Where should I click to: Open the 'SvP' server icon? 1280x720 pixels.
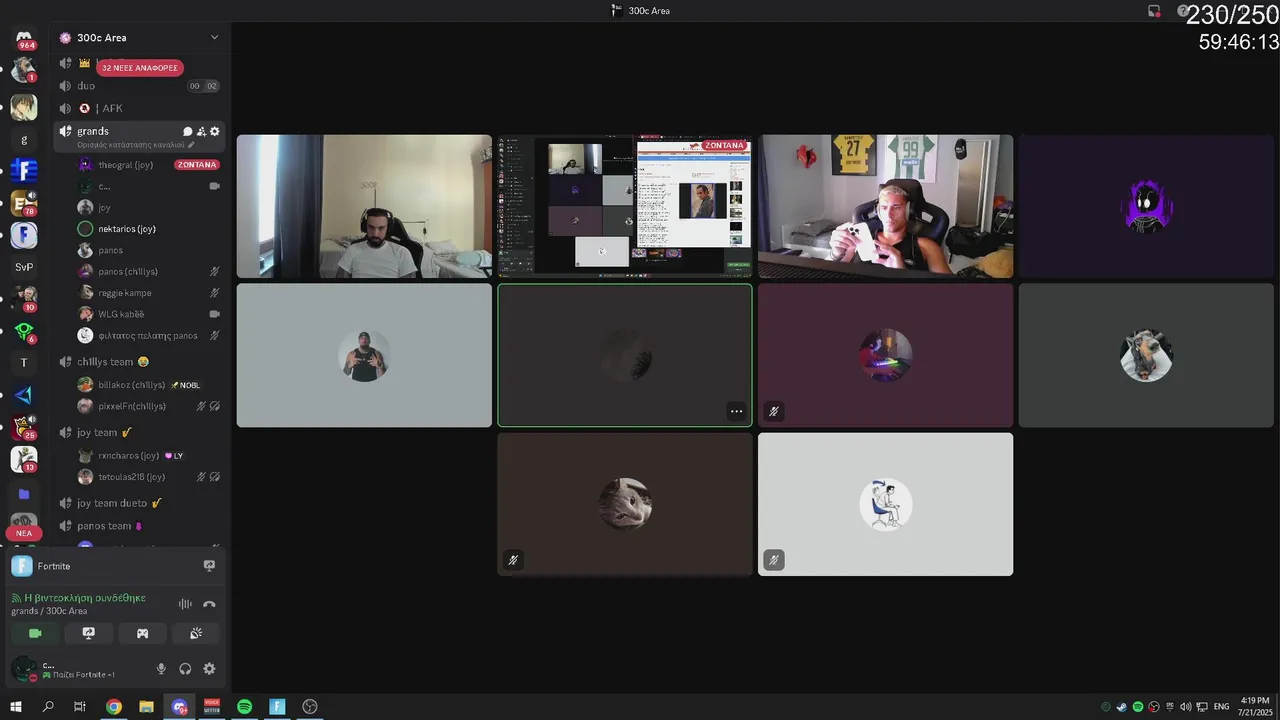24,267
